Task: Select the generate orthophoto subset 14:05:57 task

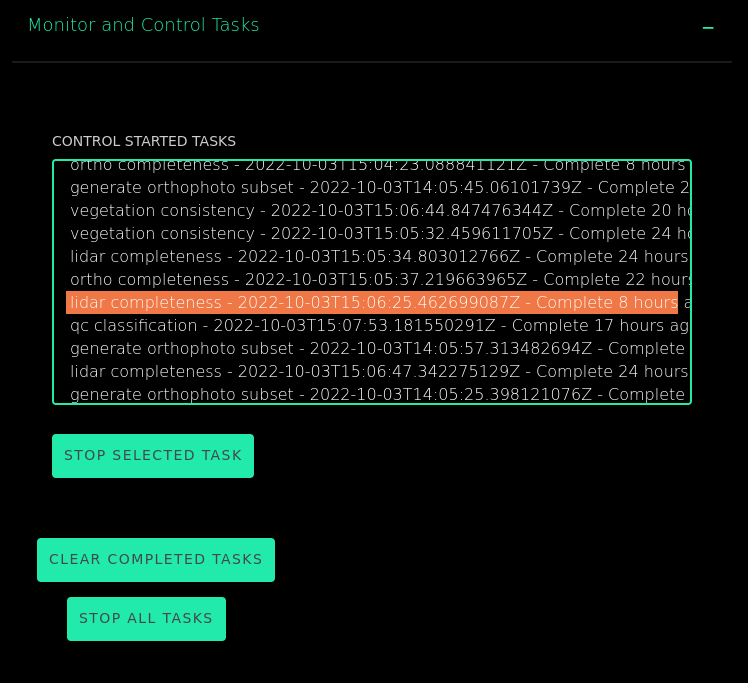Action: click(370, 349)
